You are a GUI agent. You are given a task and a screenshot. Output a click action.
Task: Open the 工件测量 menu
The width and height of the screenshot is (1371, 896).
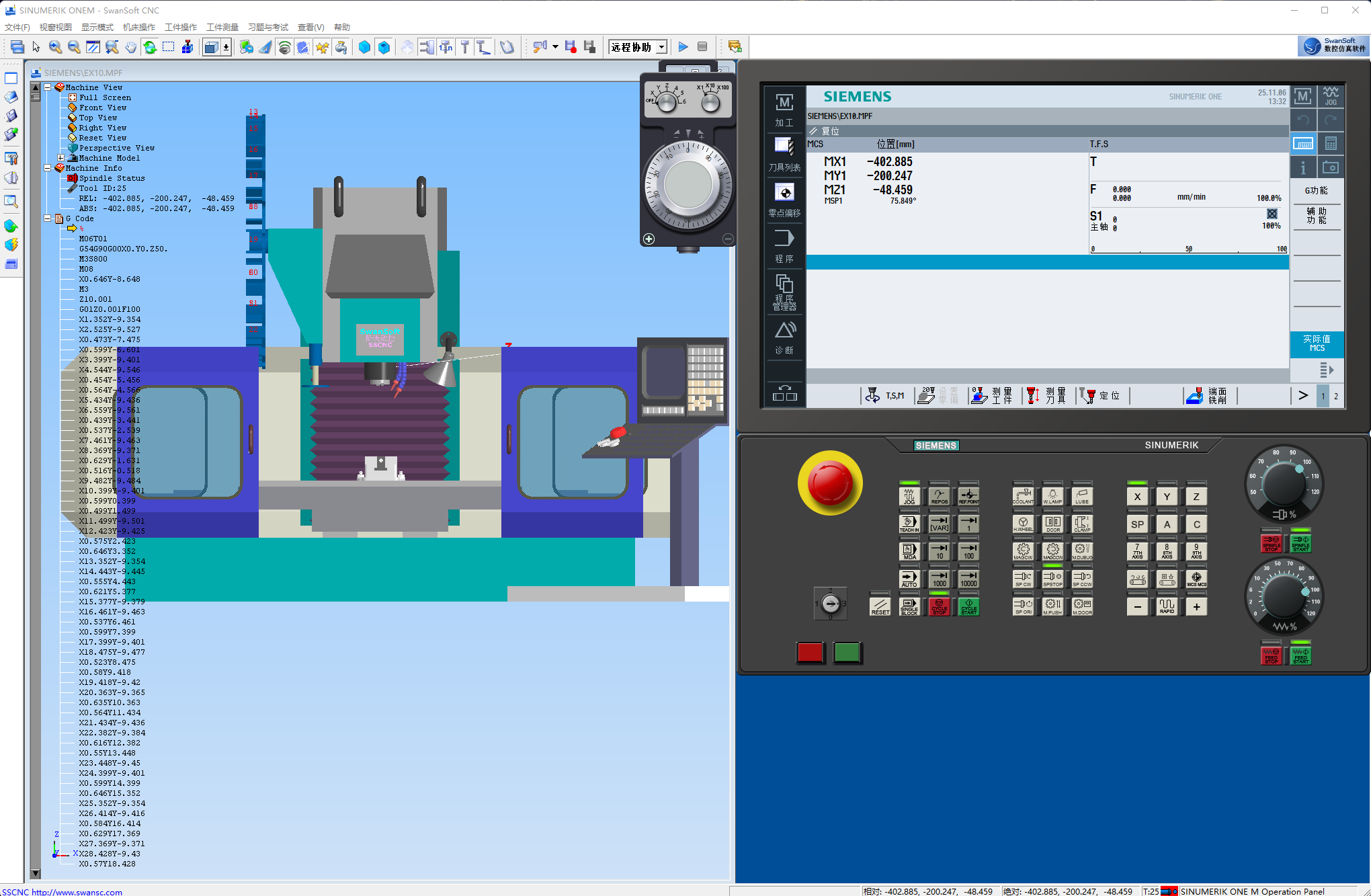222,27
